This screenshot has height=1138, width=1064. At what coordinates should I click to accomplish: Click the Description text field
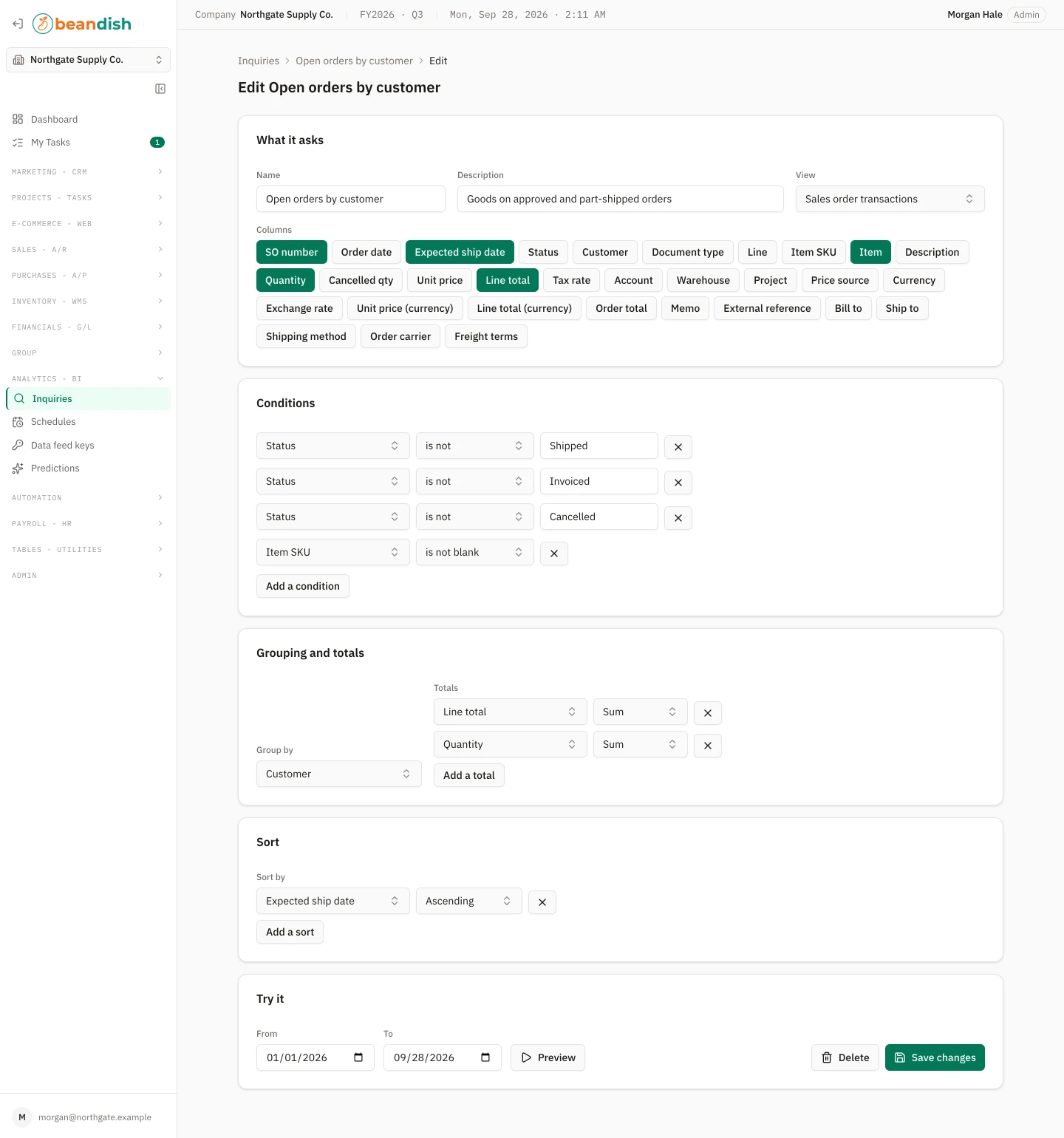pyautogui.click(x=620, y=199)
